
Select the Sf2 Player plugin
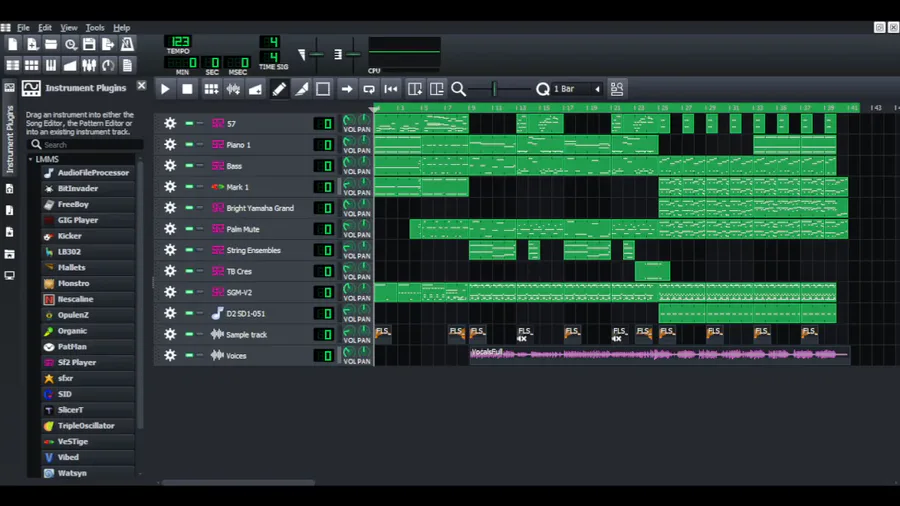[88, 363]
